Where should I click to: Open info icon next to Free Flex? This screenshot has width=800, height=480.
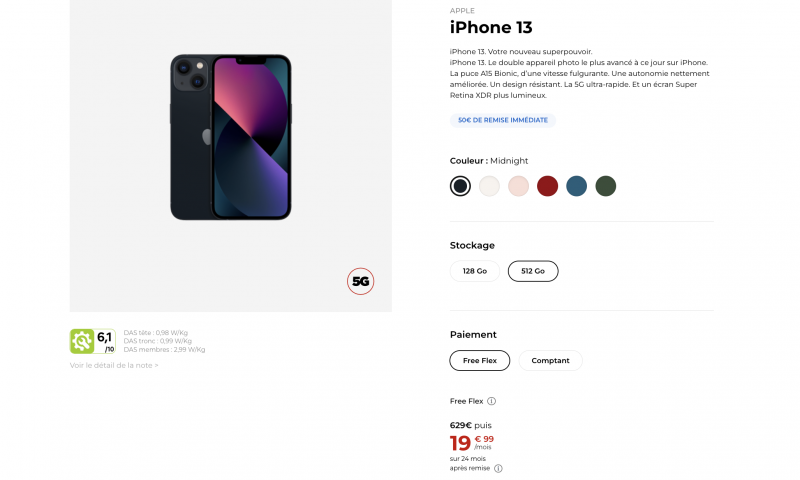(x=491, y=401)
